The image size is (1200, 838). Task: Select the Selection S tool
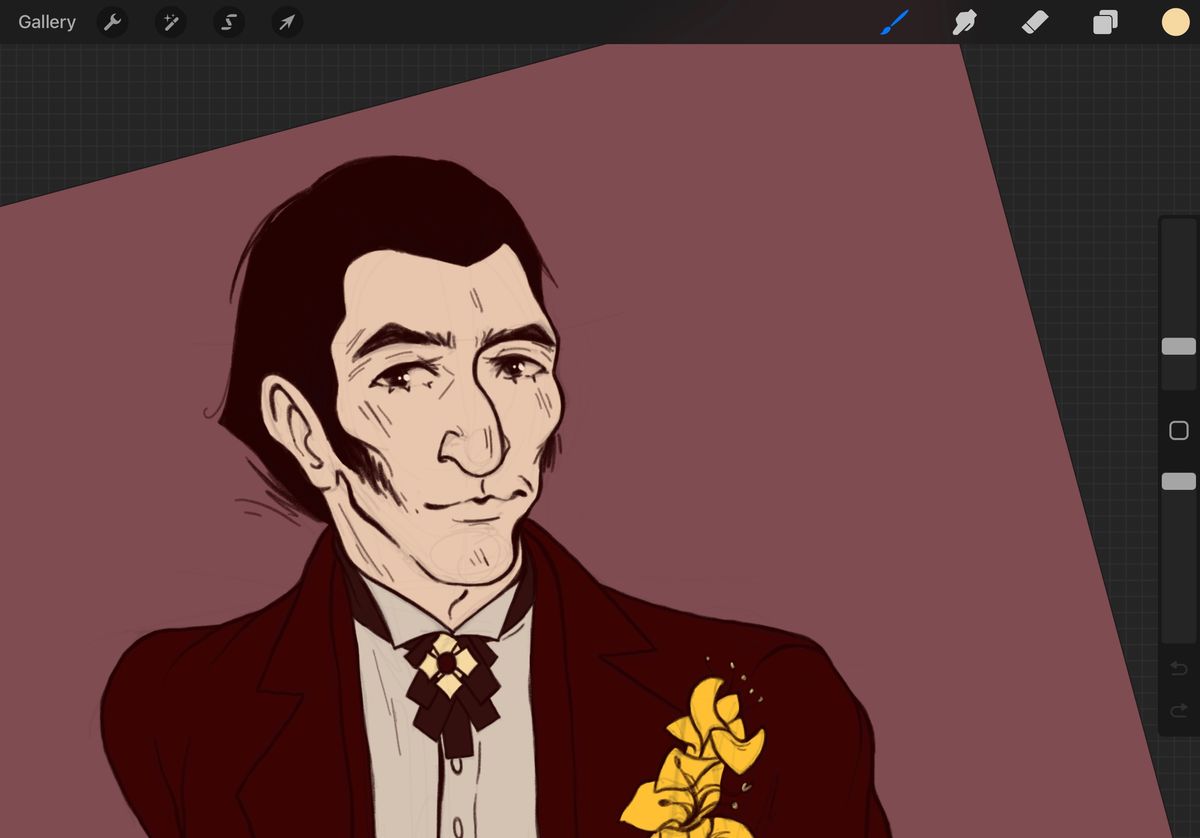click(229, 22)
